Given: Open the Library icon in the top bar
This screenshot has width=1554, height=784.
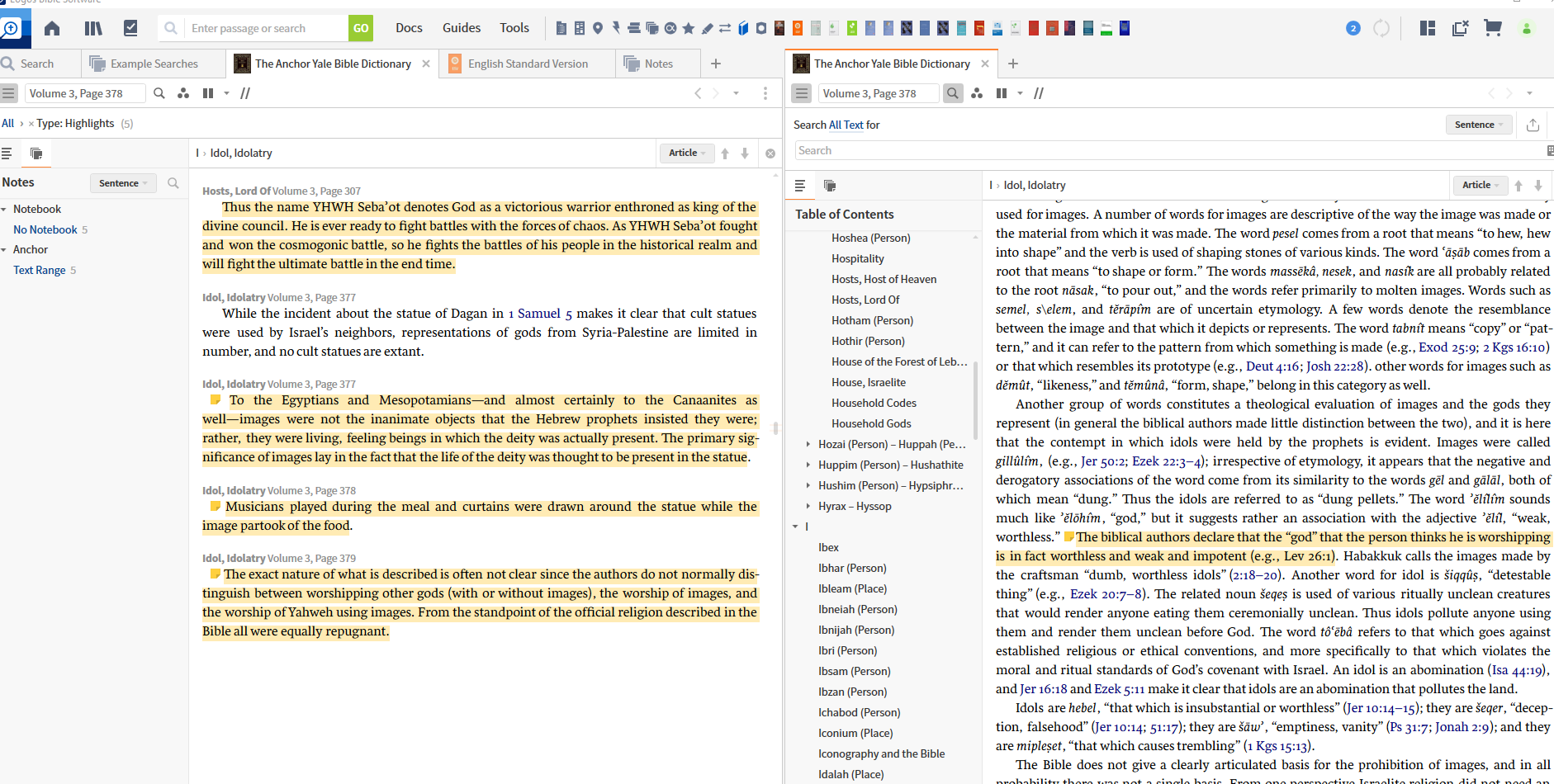Looking at the screenshot, I should (93, 29).
